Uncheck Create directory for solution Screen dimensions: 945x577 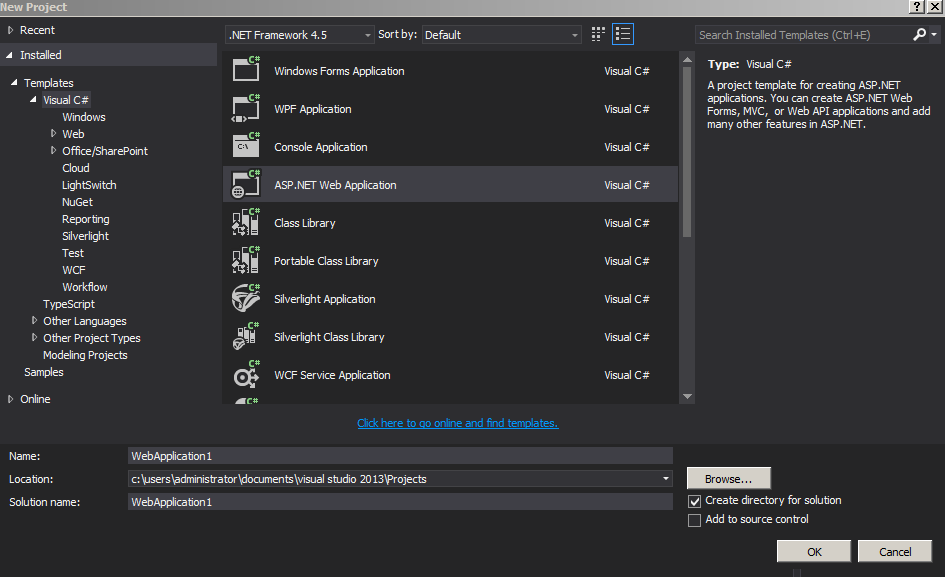(x=695, y=501)
